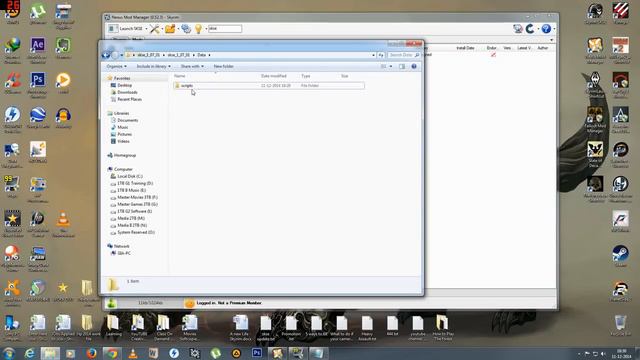640x360 pixels.
Task: Click the endorse icon in the mod row
Action: [x=493, y=55]
